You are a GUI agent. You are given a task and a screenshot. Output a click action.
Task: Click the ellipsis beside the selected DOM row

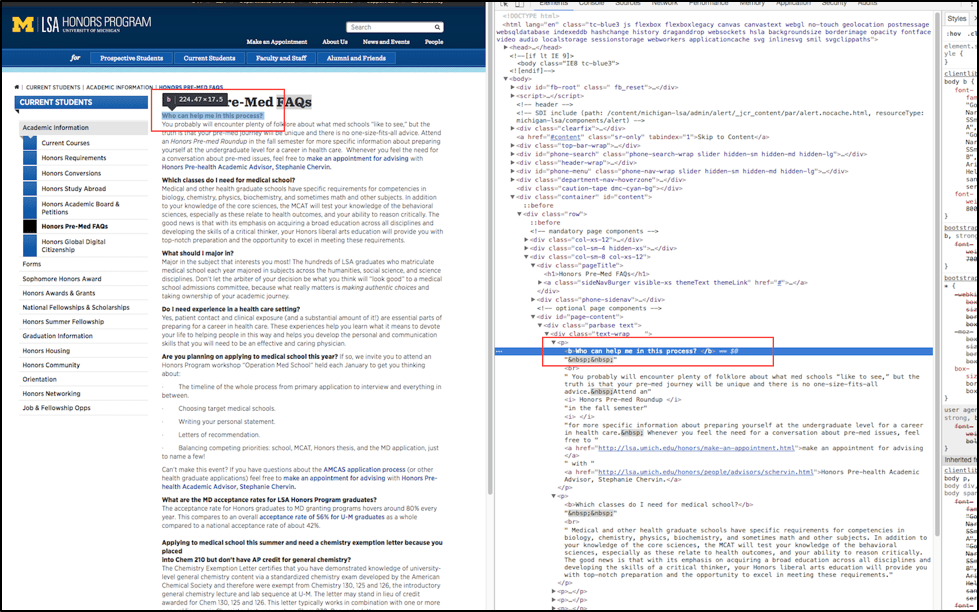[x=499, y=352]
